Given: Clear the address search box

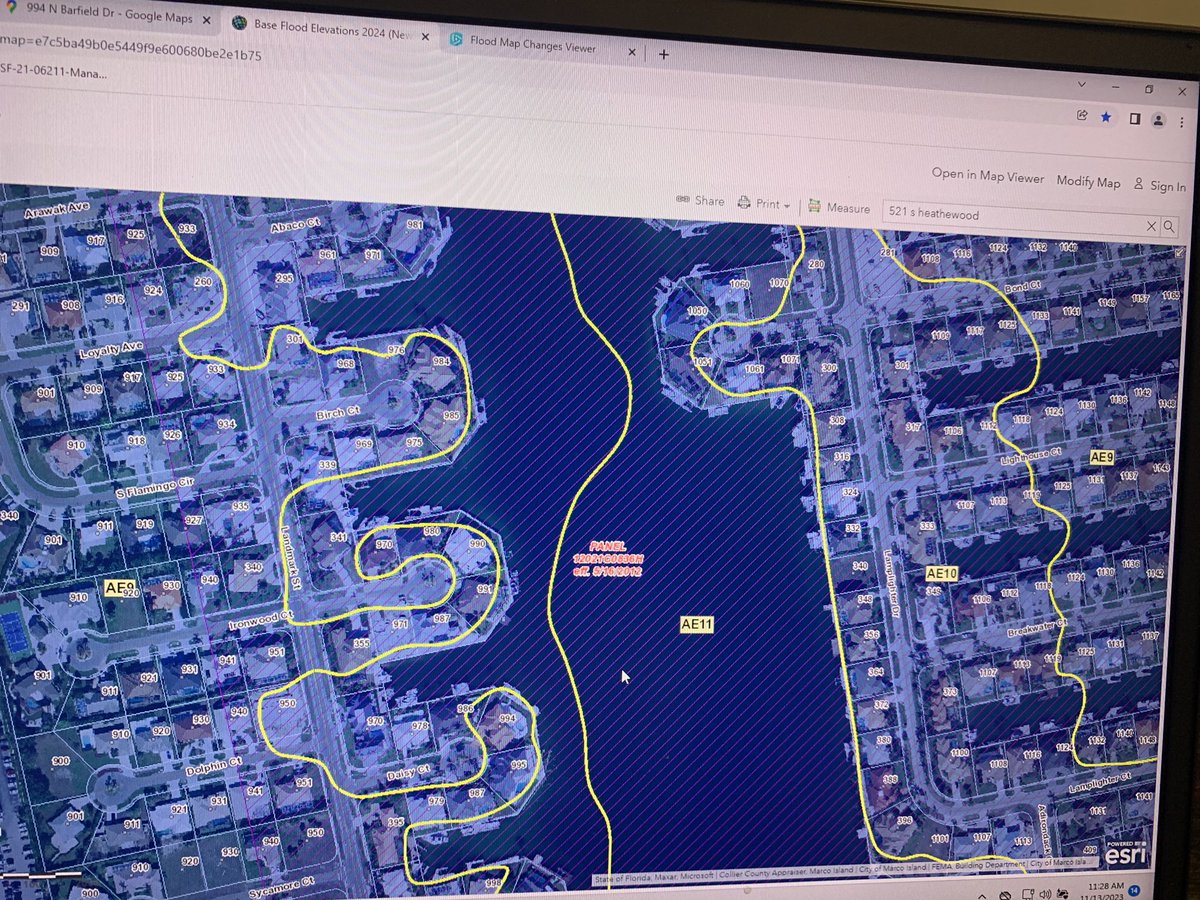Looking at the screenshot, I should click(x=1152, y=226).
